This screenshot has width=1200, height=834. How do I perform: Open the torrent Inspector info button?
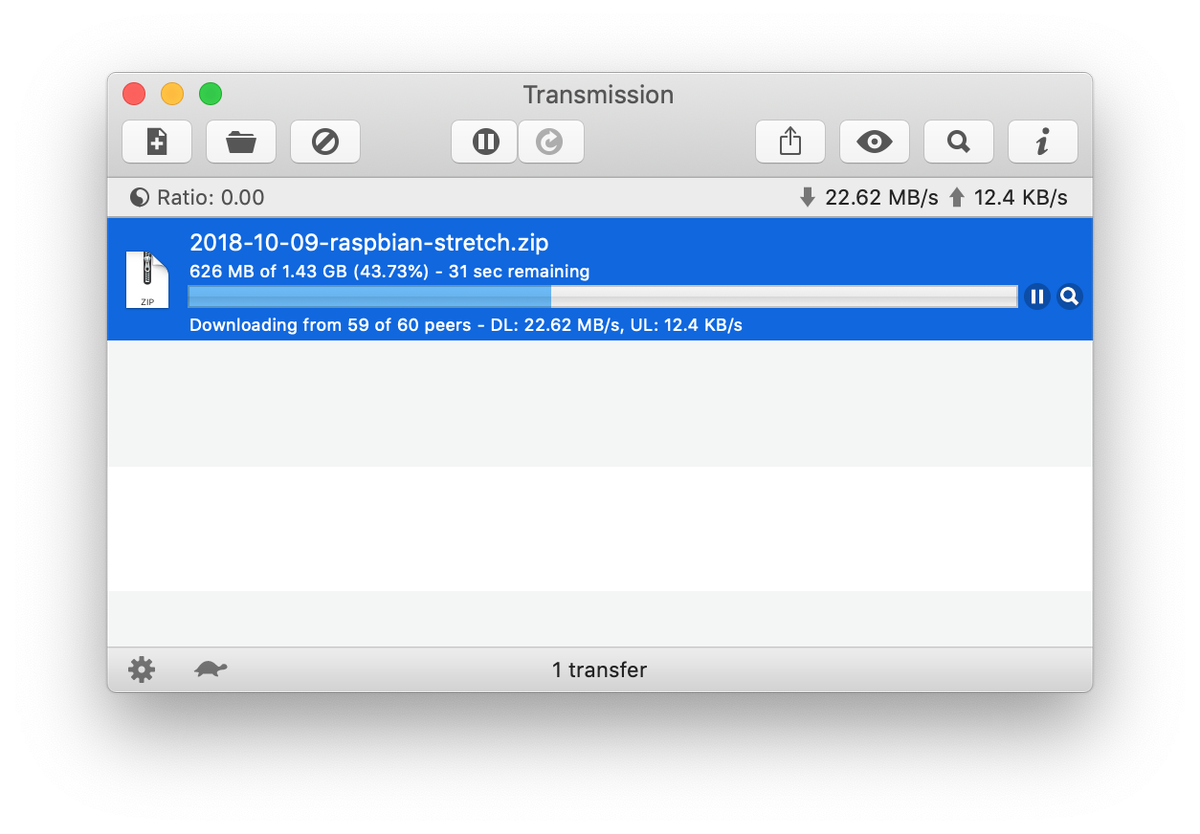click(x=1042, y=142)
